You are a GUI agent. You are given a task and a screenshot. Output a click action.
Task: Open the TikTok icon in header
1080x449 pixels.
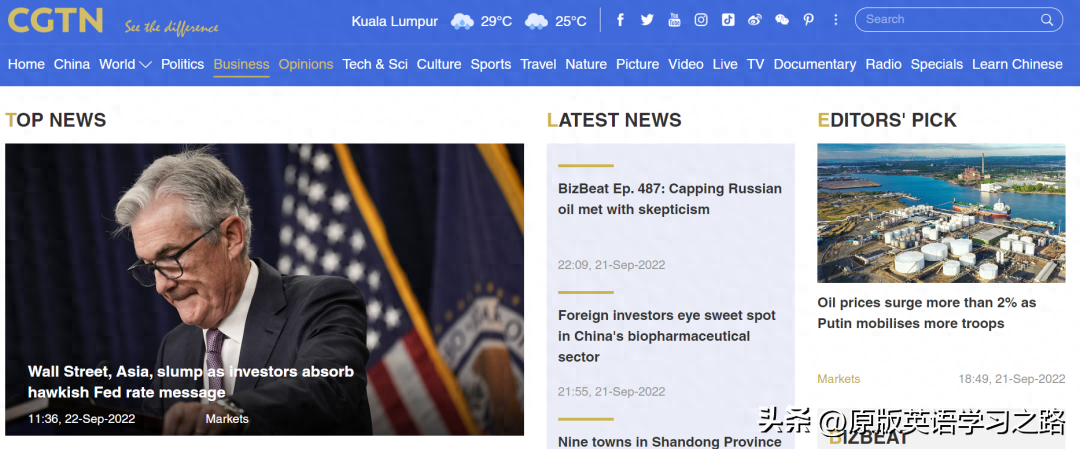click(727, 20)
